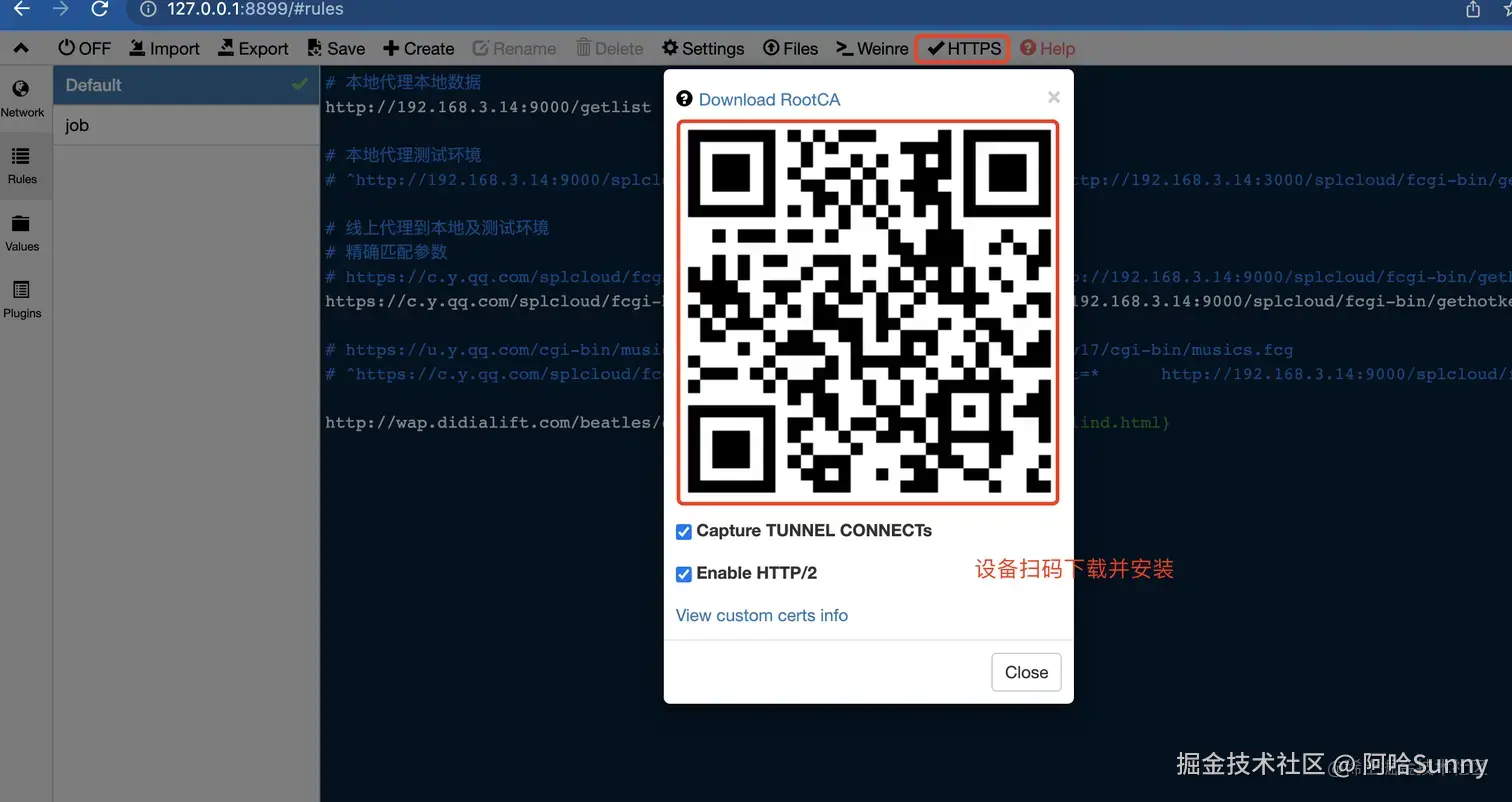The height and width of the screenshot is (802, 1512).
Task: Click the RootCA QR code image
Action: 868,312
